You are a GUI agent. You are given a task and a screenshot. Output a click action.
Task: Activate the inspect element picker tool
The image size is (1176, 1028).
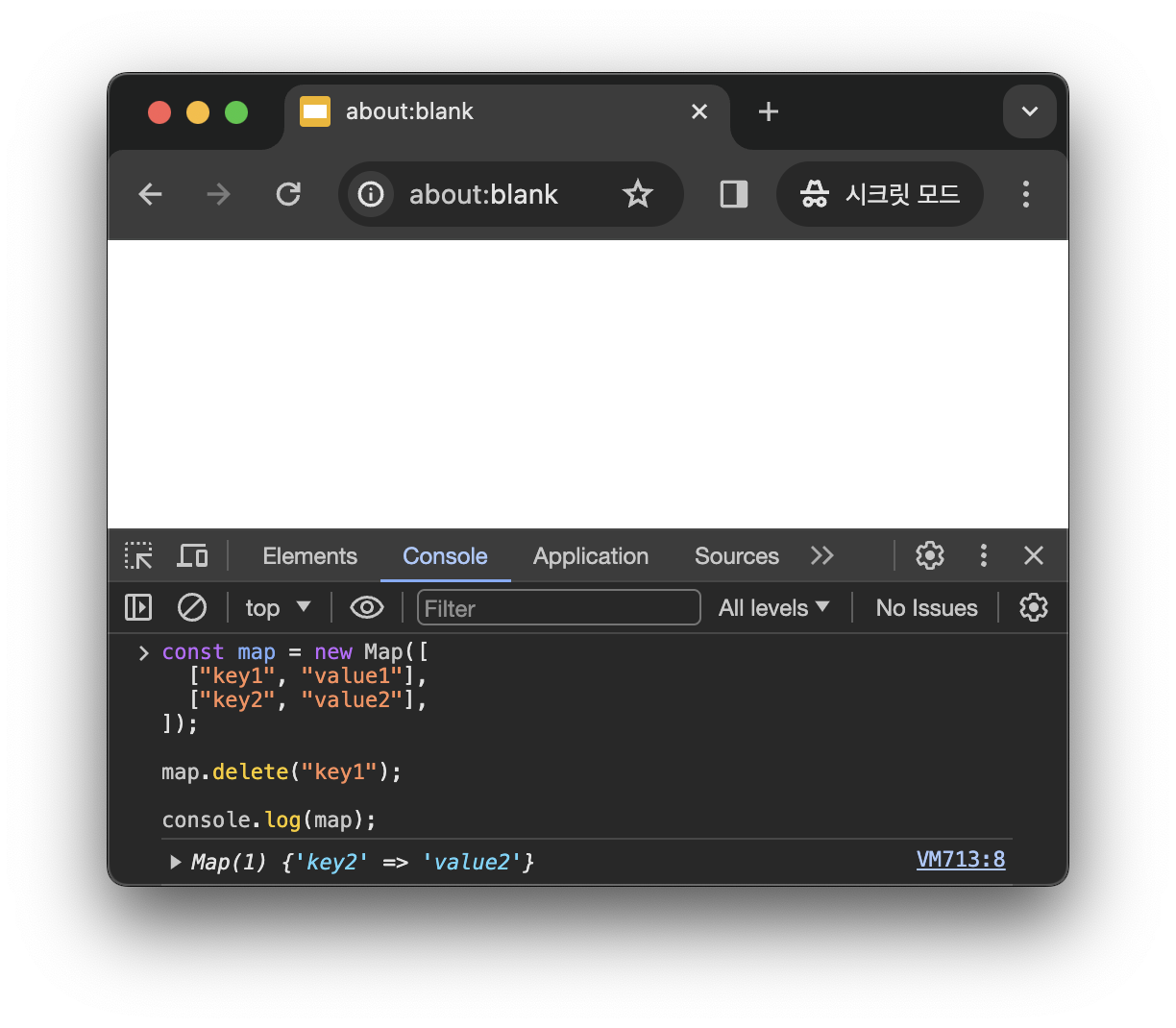coord(138,555)
